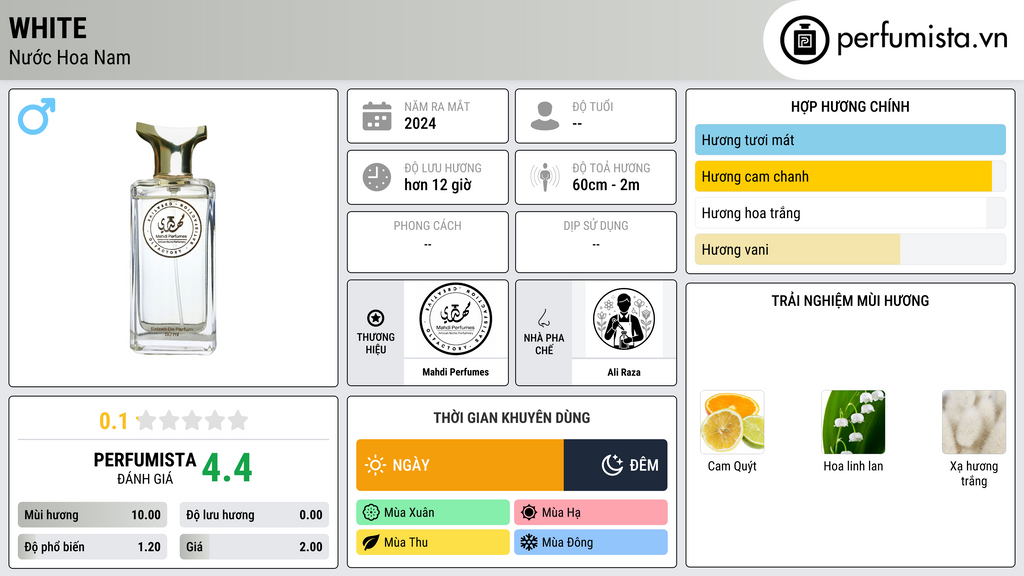
Task: Click the flower icon in Mùa Xuân
Action: [x=371, y=513]
